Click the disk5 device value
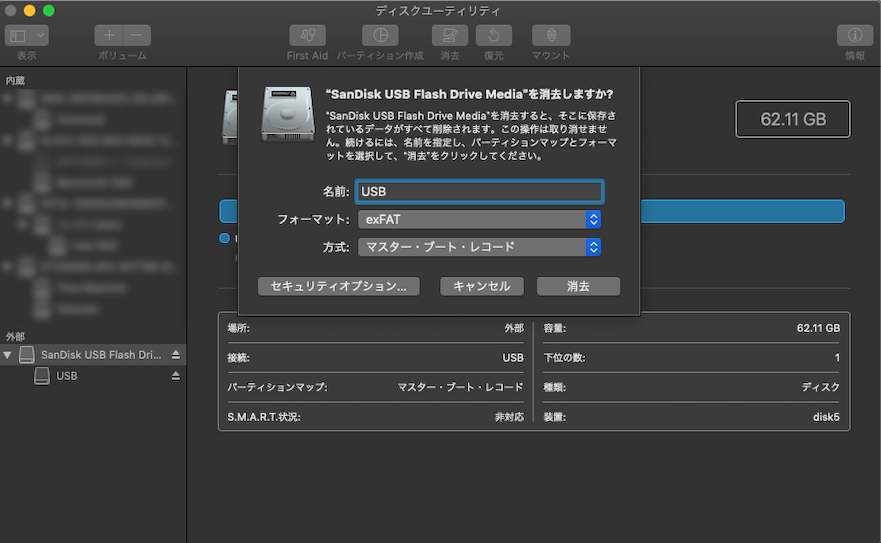 click(x=826, y=417)
